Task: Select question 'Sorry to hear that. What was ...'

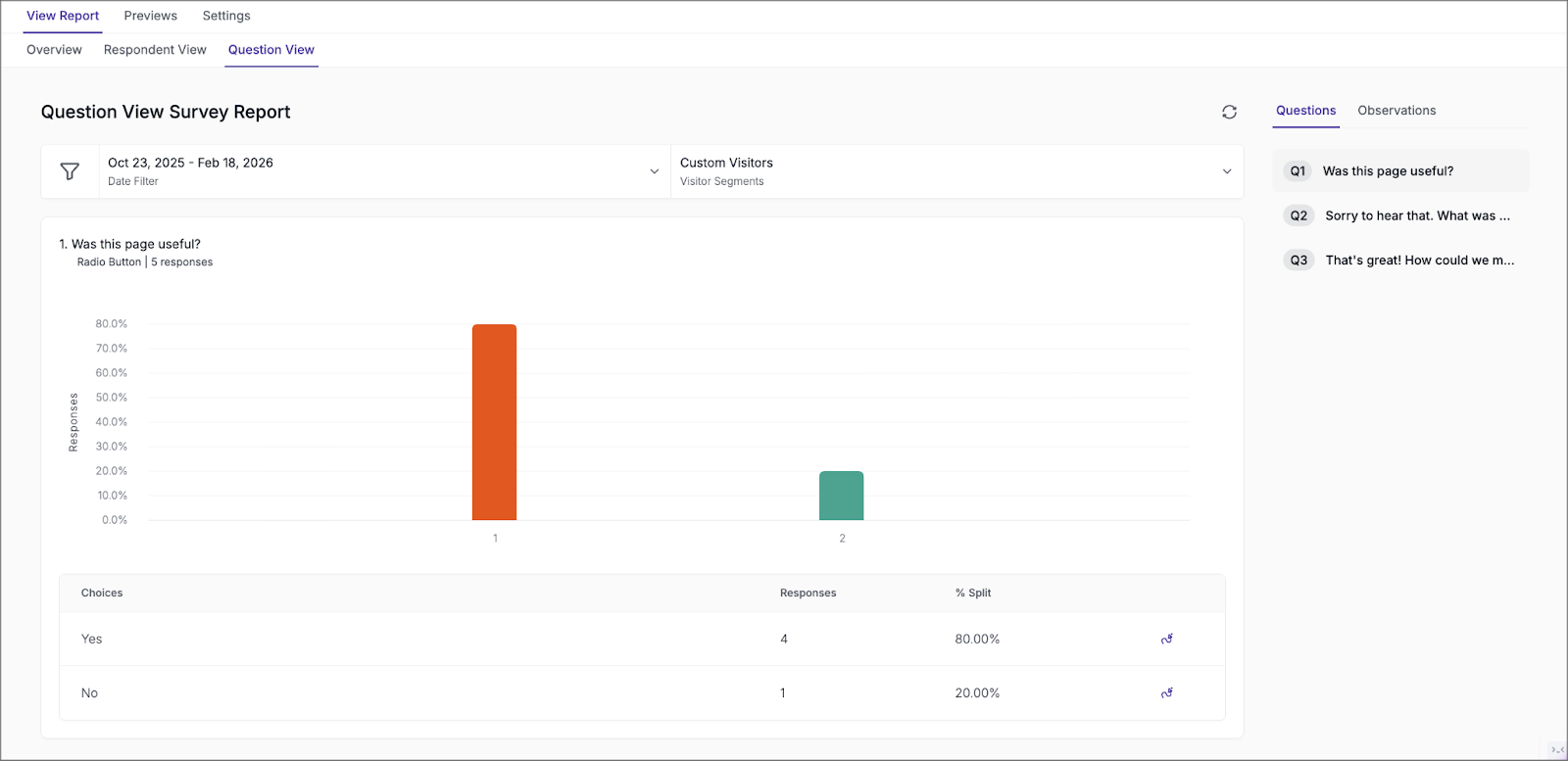Action: (x=1417, y=215)
